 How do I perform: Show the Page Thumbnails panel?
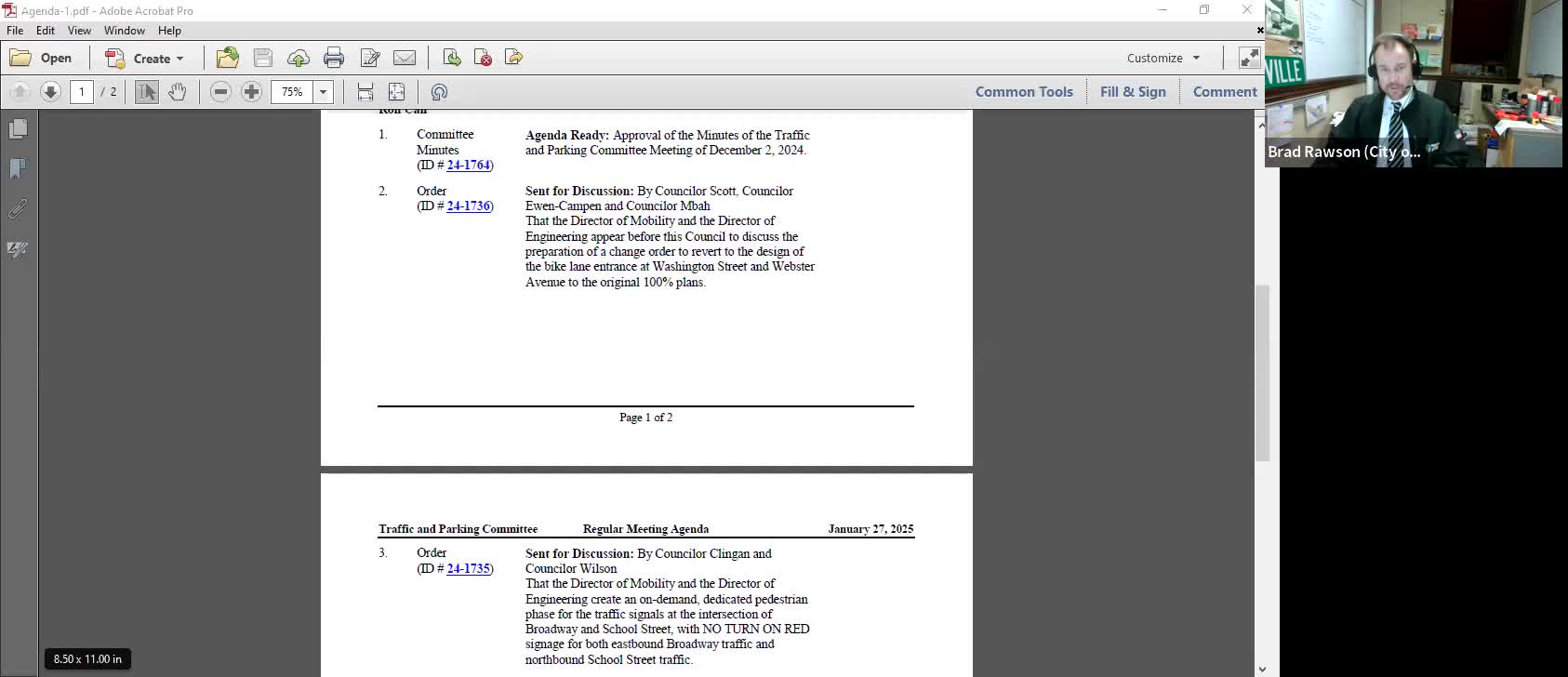[18, 128]
